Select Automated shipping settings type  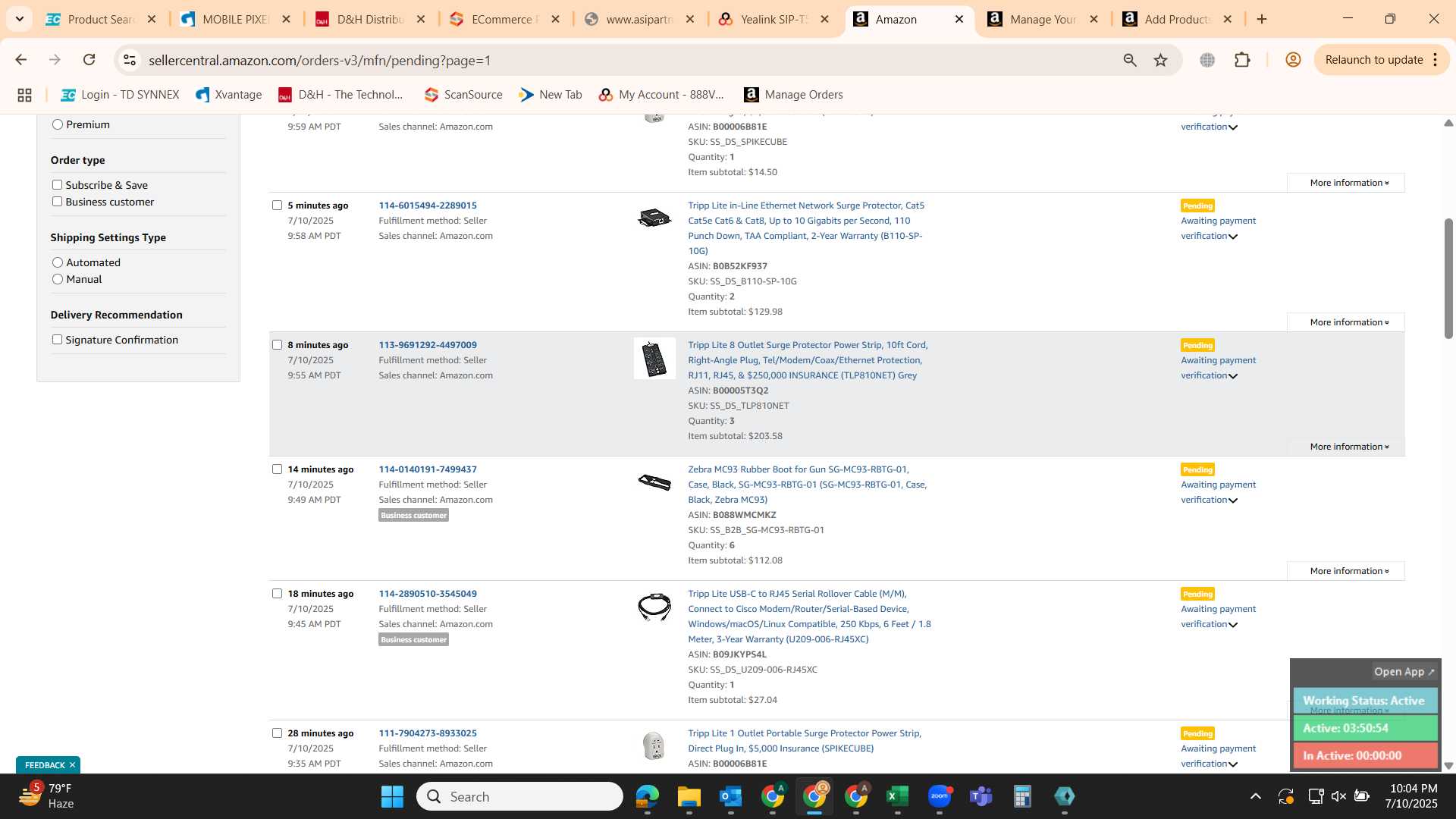[58, 262]
